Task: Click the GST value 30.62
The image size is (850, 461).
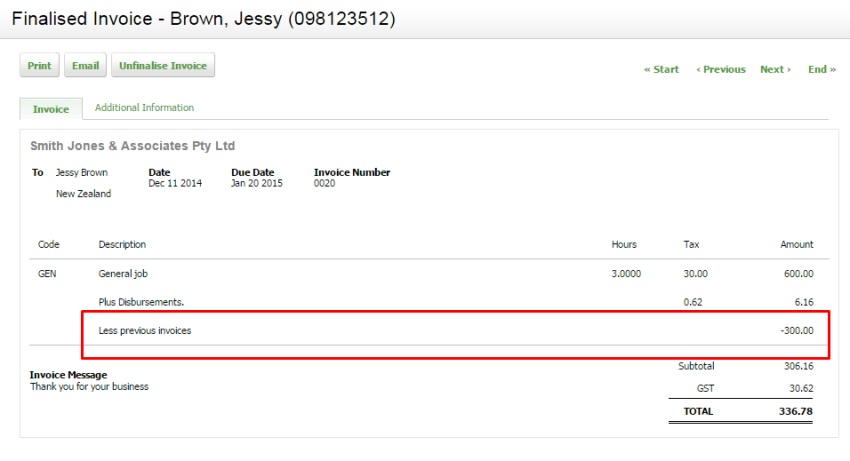Action: 801,388
